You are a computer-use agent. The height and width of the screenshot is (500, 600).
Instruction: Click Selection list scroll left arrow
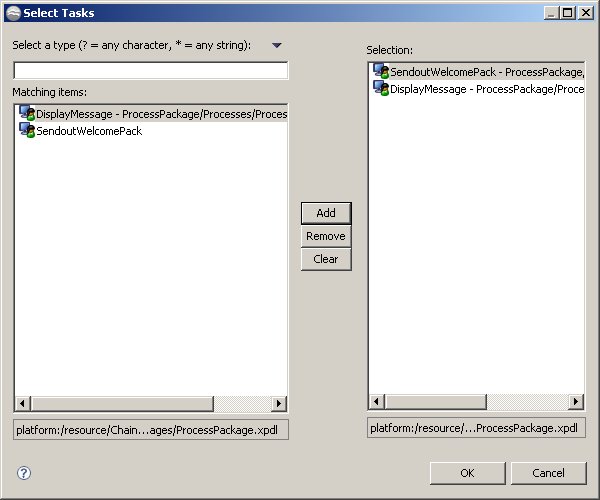(x=377, y=401)
